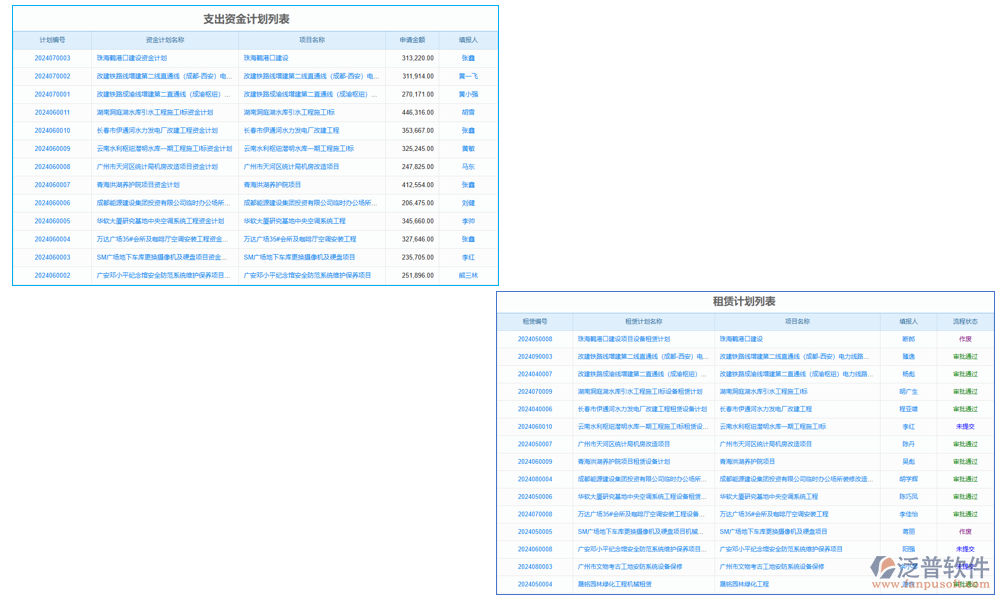Click 未提交 status for lease 2024060010
The width and height of the screenshot is (1000, 600).
coord(965,427)
